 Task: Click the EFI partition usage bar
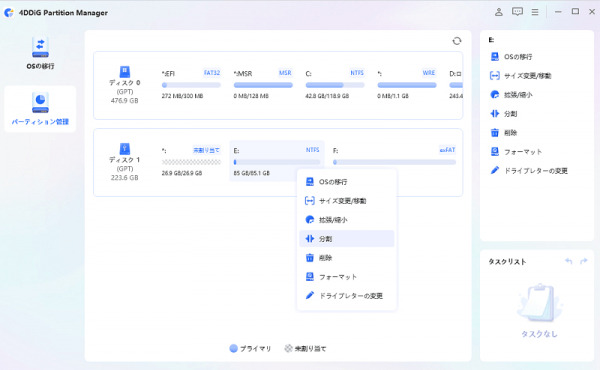[x=191, y=85]
